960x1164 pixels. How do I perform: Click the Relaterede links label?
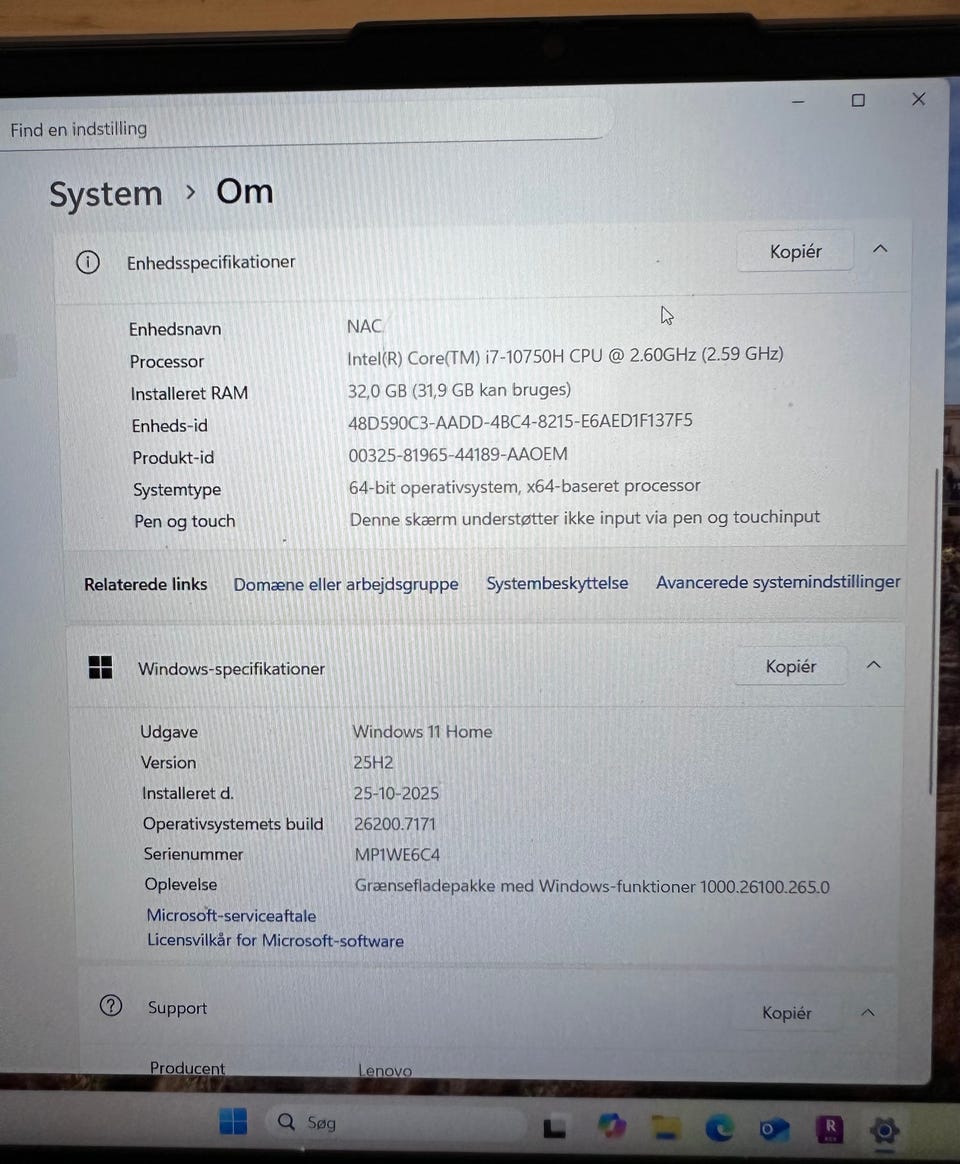point(146,584)
